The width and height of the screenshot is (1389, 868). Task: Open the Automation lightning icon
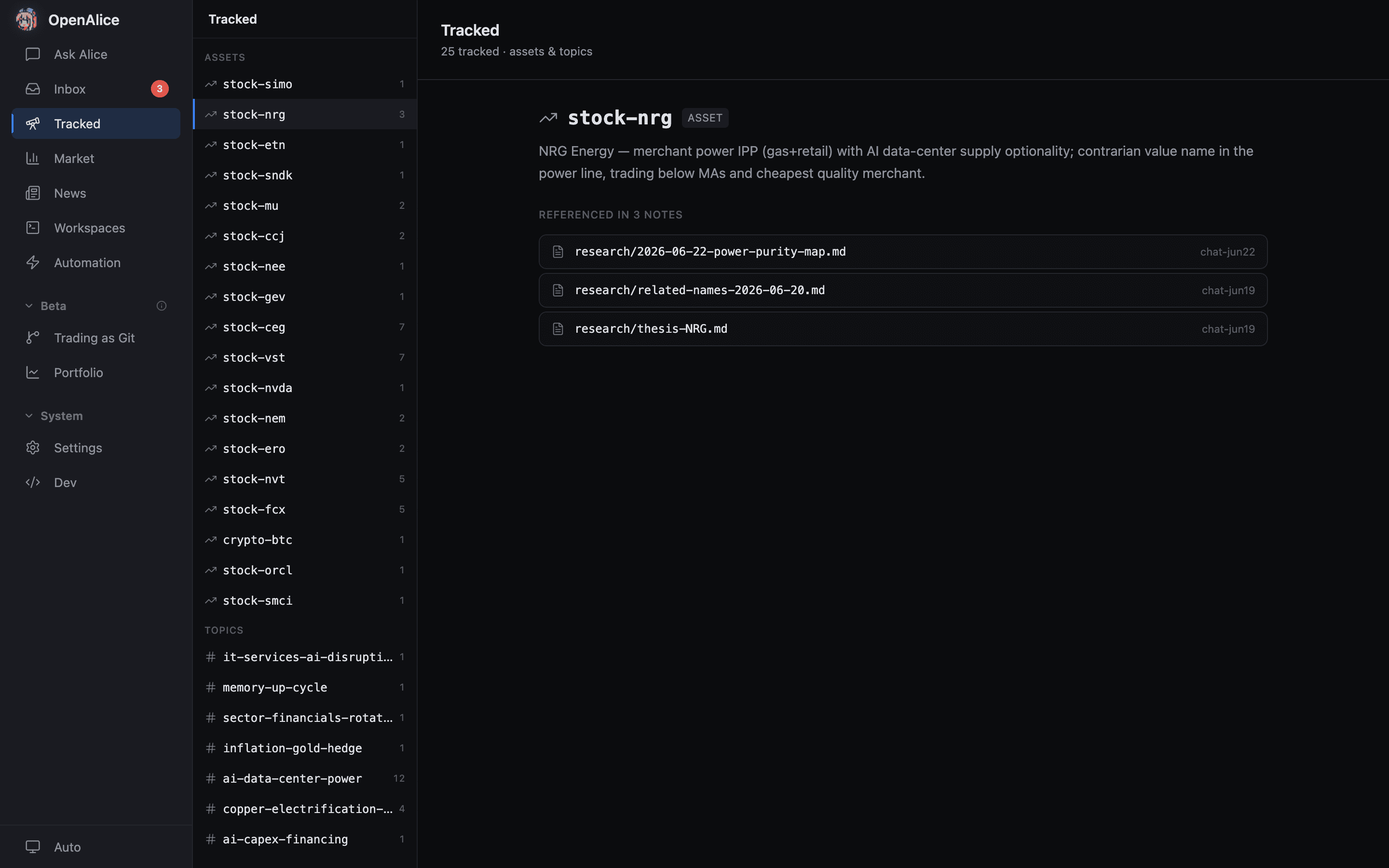[x=33, y=262]
